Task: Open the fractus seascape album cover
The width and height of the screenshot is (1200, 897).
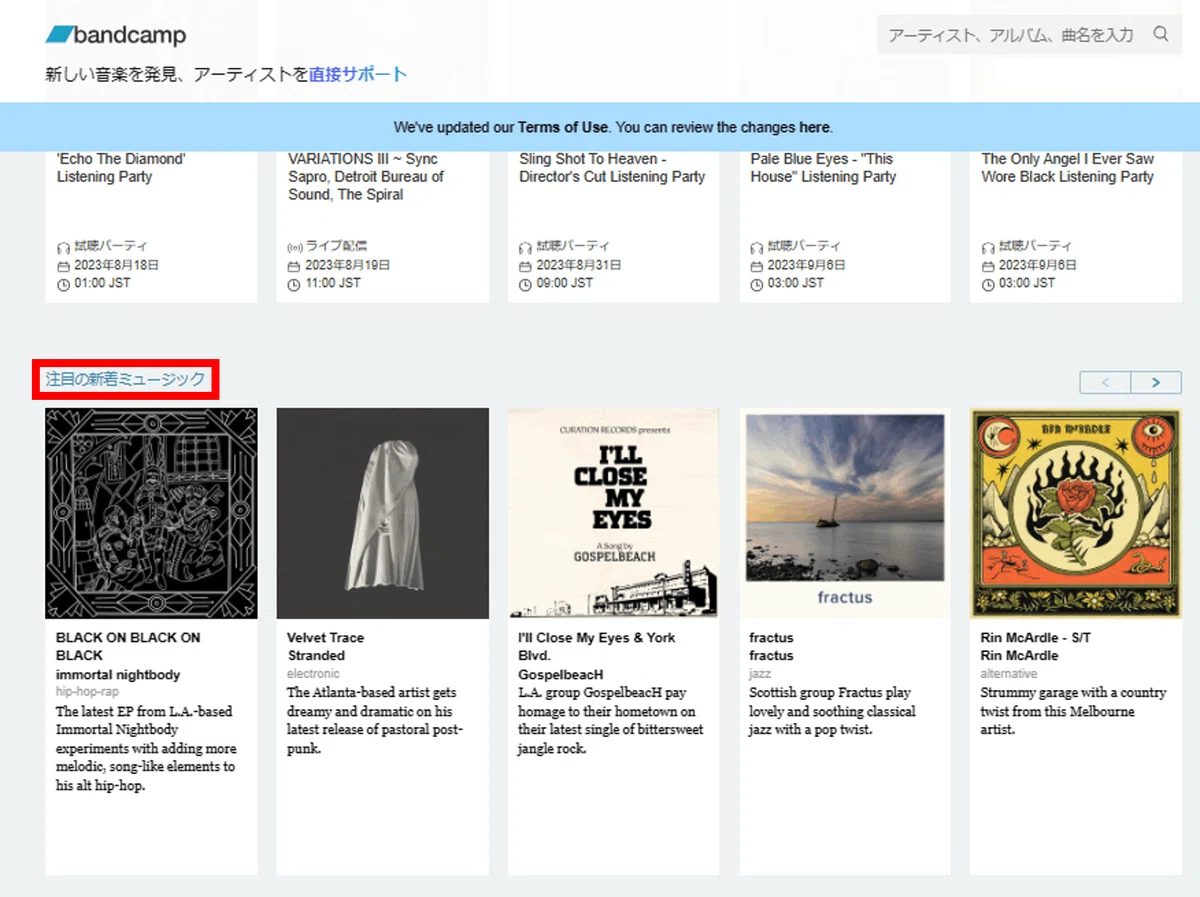Action: point(845,513)
